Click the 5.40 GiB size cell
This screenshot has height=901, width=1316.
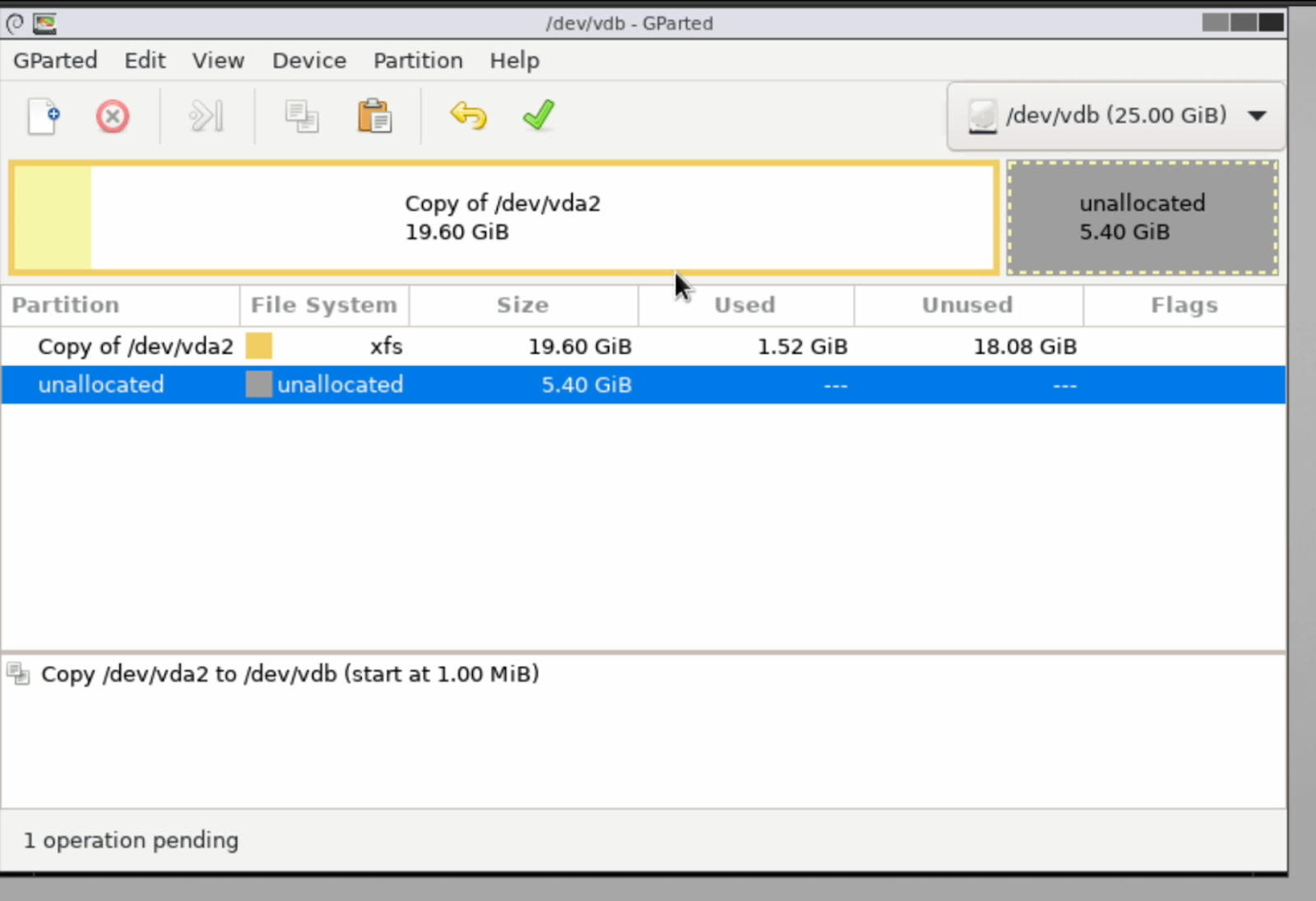pyautogui.click(x=586, y=385)
